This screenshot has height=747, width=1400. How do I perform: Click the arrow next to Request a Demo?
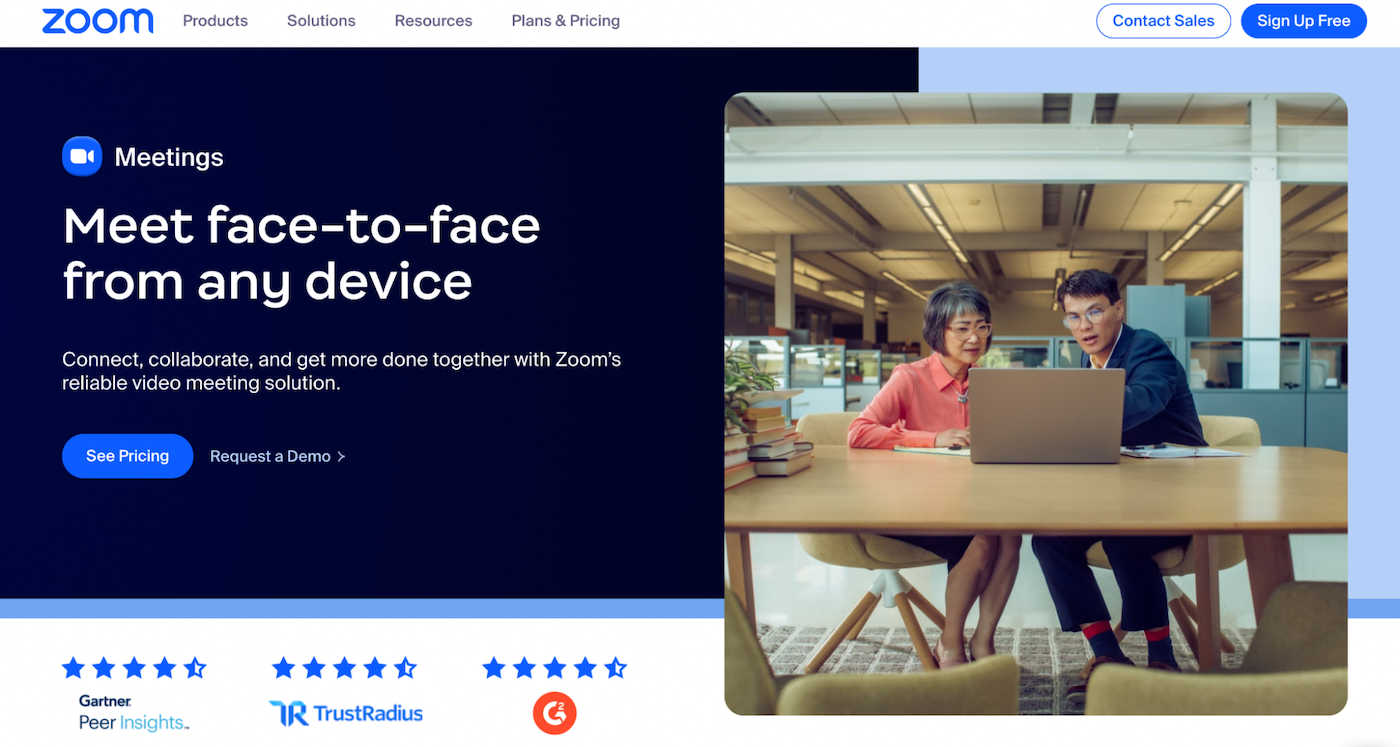[x=341, y=456]
